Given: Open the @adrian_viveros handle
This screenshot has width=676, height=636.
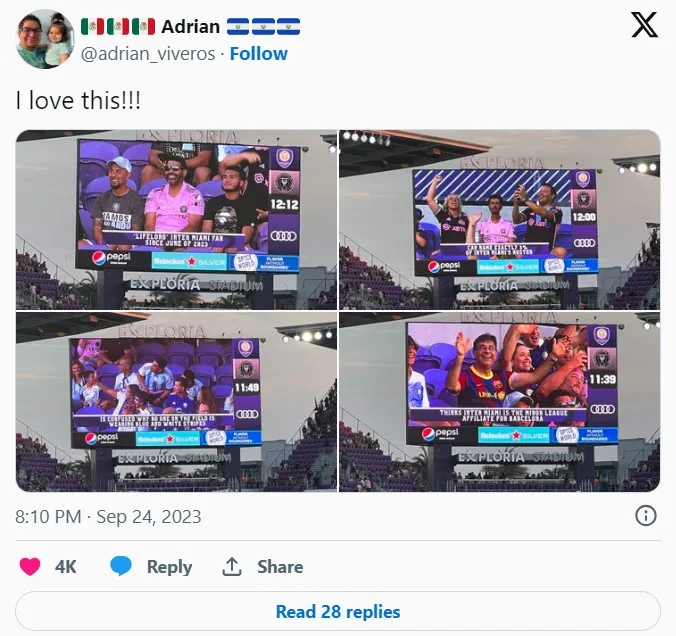Looking at the screenshot, I should (x=148, y=54).
